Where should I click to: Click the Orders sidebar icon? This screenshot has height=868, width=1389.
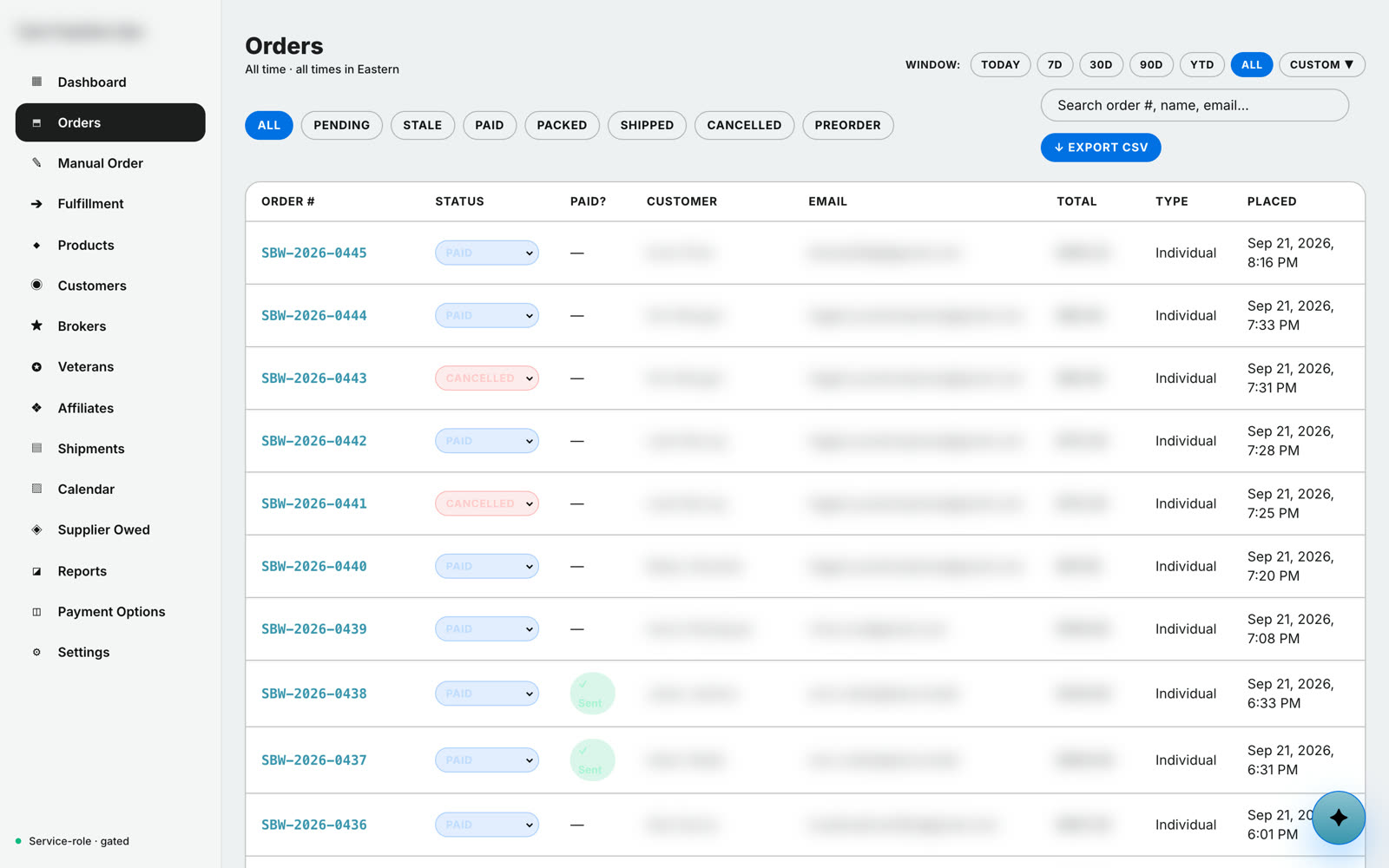pyautogui.click(x=36, y=122)
